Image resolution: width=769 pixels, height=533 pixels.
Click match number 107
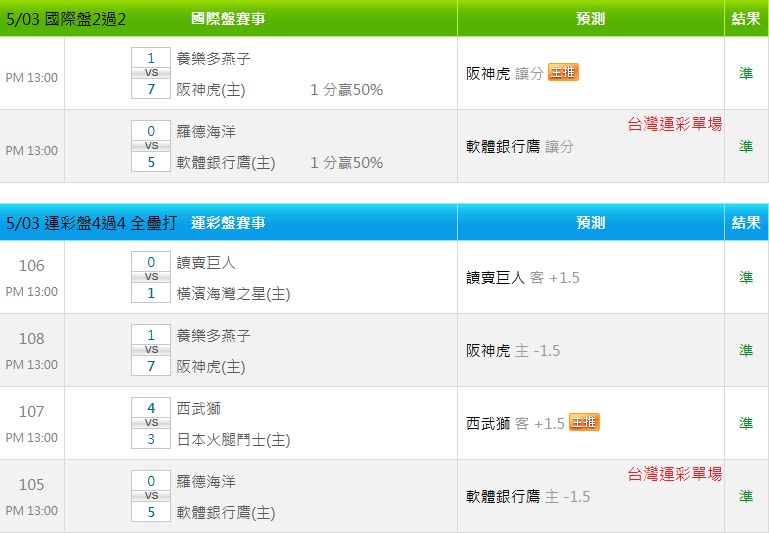pos(31,411)
